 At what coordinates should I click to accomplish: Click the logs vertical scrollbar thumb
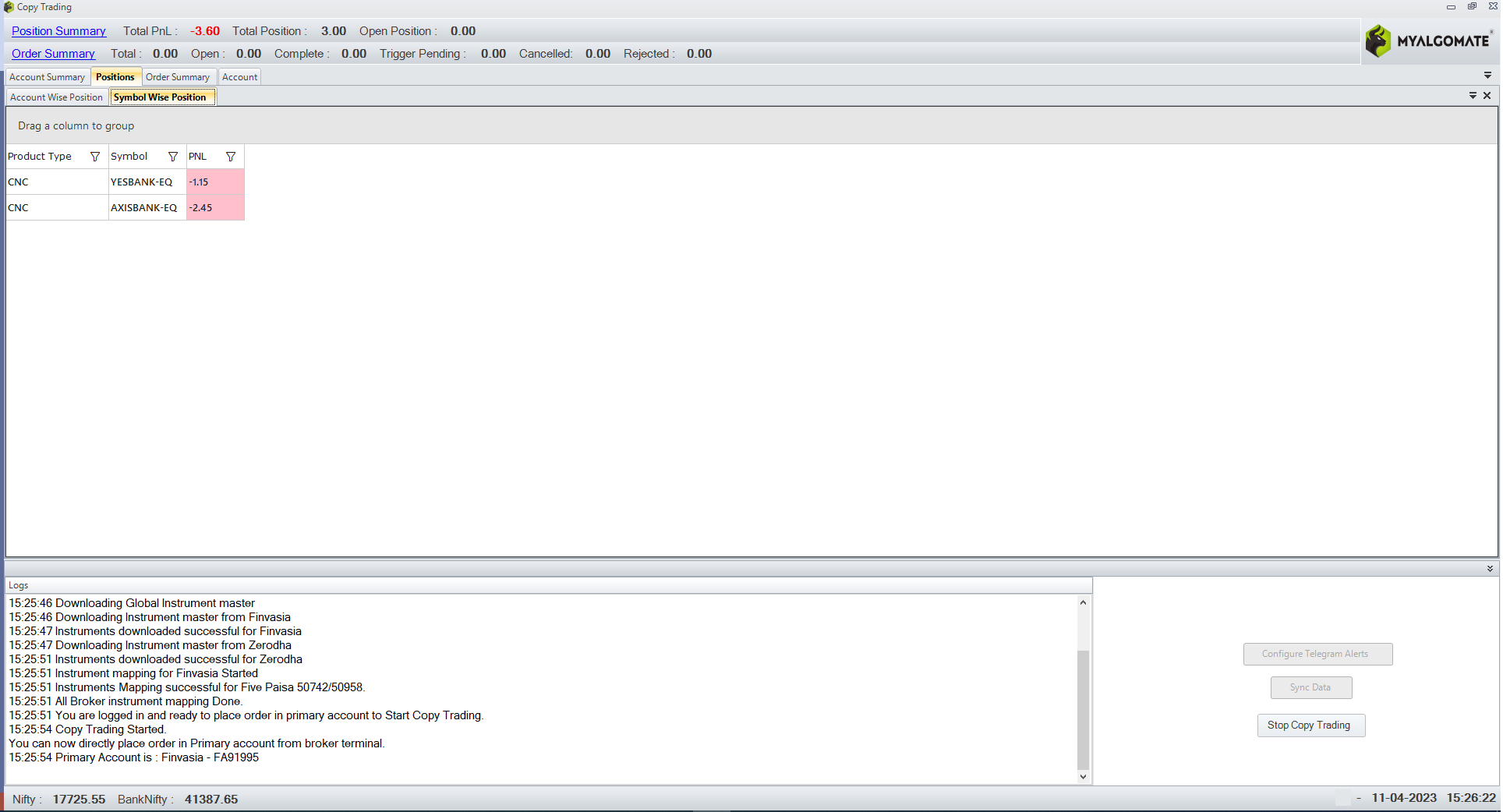1083,709
